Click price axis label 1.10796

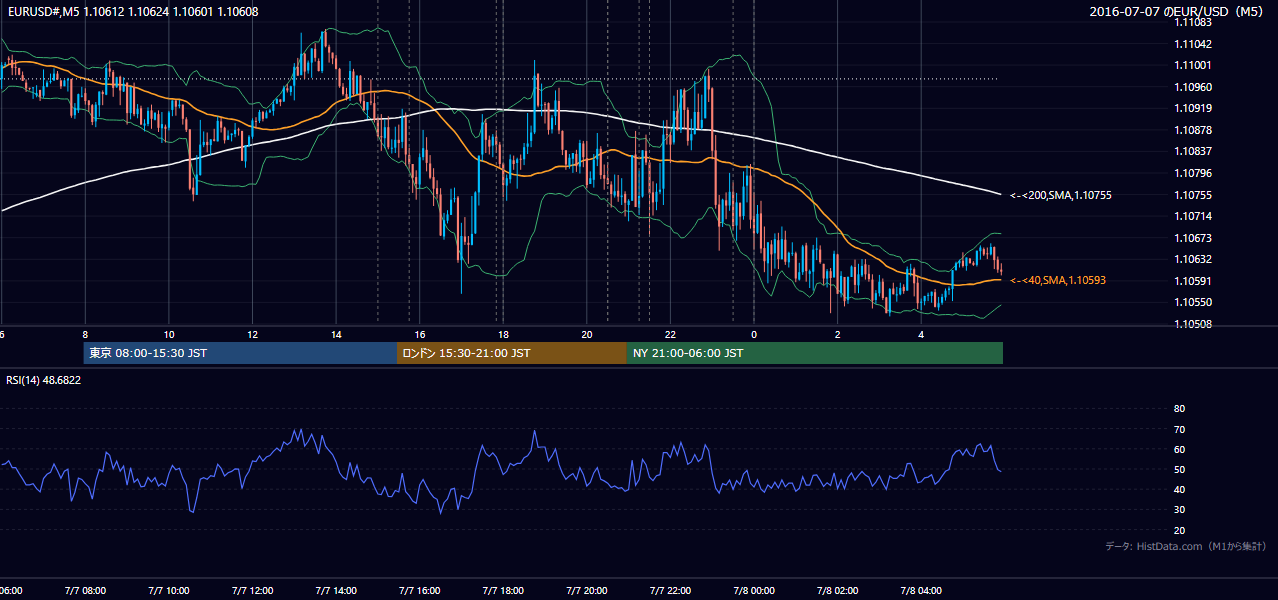[x=1194, y=173]
